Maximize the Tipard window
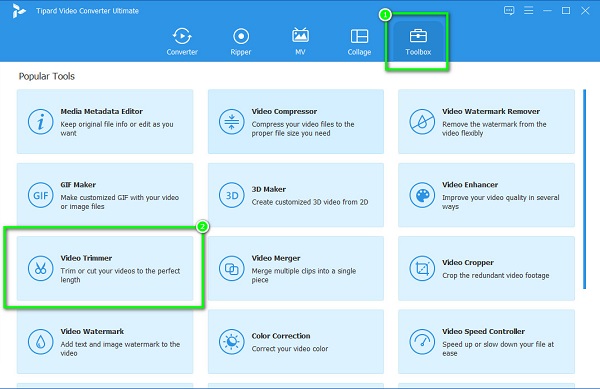The height and width of the screenshot is (389, 600). [566, 11]
